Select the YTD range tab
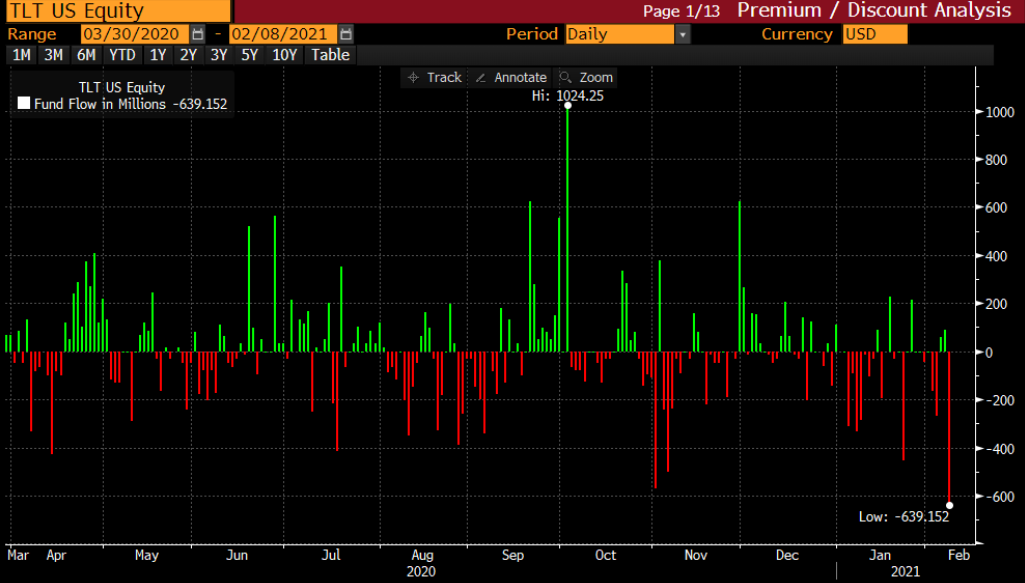The image size is (1025, 583). [x=122, y=55]
